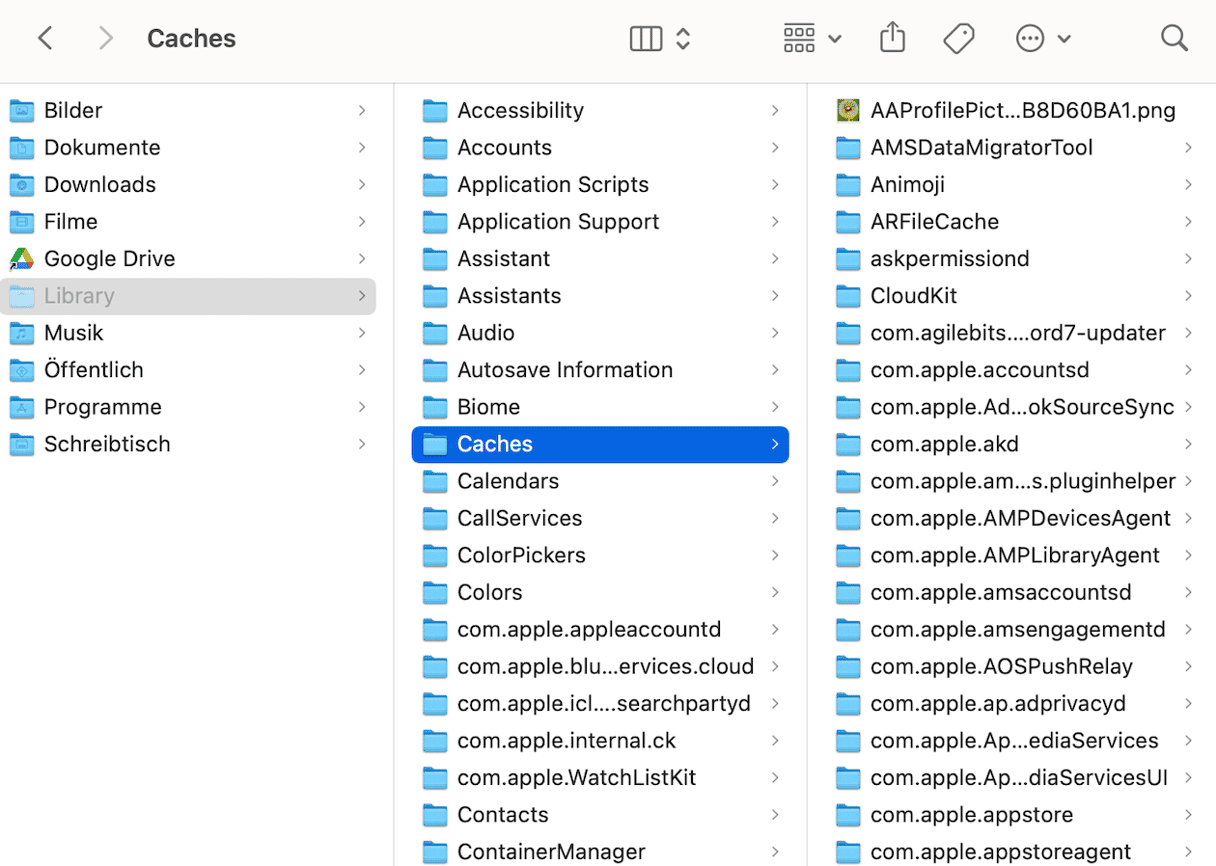Click the AAProfilePict PNG thumbnail
The image size is (1216, 866).
coord(848,110)
